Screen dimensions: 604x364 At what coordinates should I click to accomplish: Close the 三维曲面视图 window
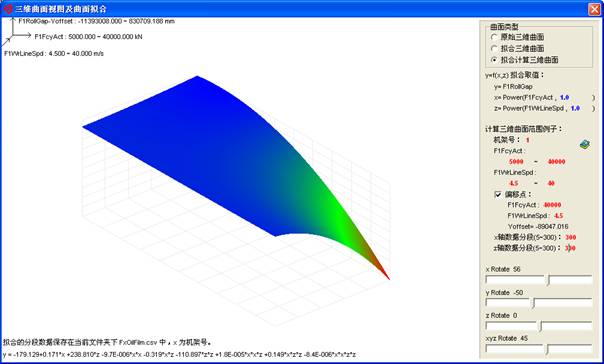(594, 9)
